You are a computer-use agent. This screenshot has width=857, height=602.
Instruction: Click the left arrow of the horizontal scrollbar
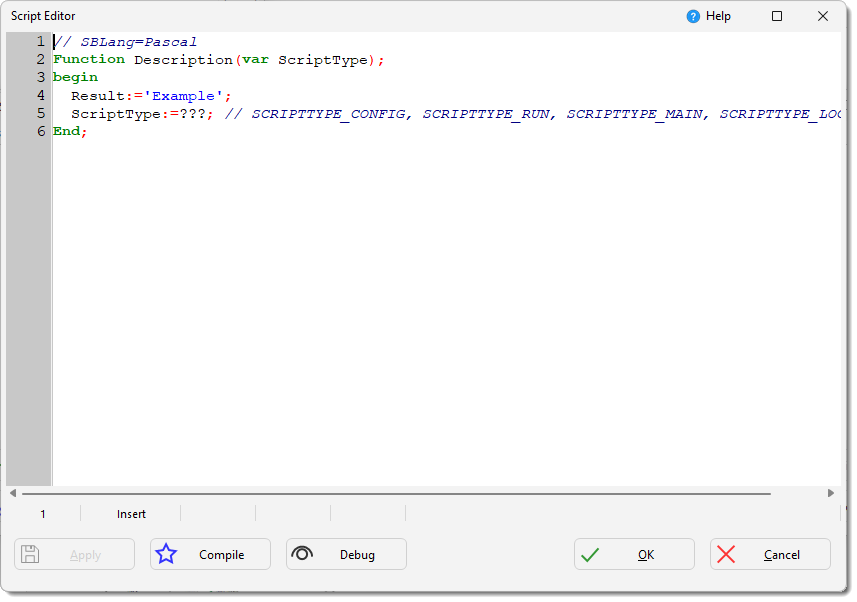tap(12, 492)
